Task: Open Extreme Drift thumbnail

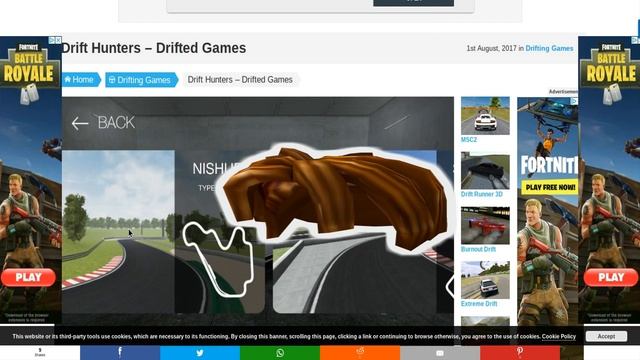Action: click(x=485, y=280)
